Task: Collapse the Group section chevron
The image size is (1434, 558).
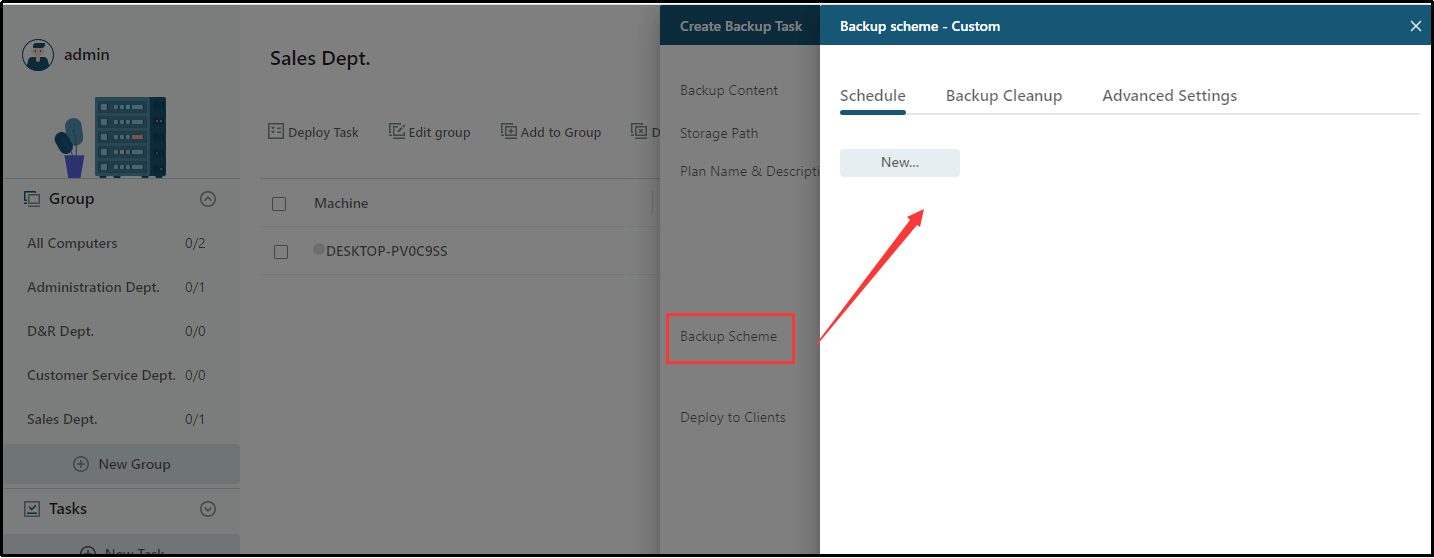Action: point(208,199)
